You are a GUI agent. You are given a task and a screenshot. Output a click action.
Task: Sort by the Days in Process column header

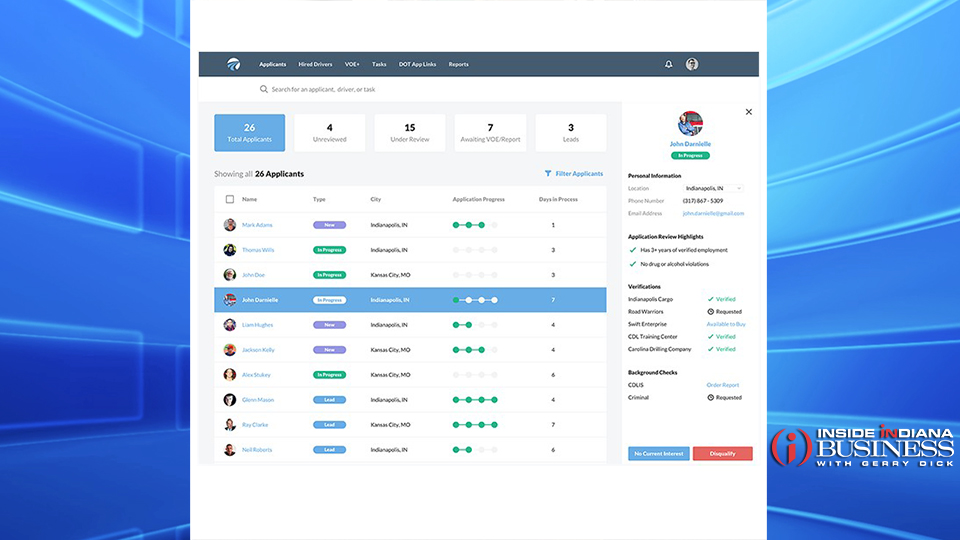coord(558,199)
